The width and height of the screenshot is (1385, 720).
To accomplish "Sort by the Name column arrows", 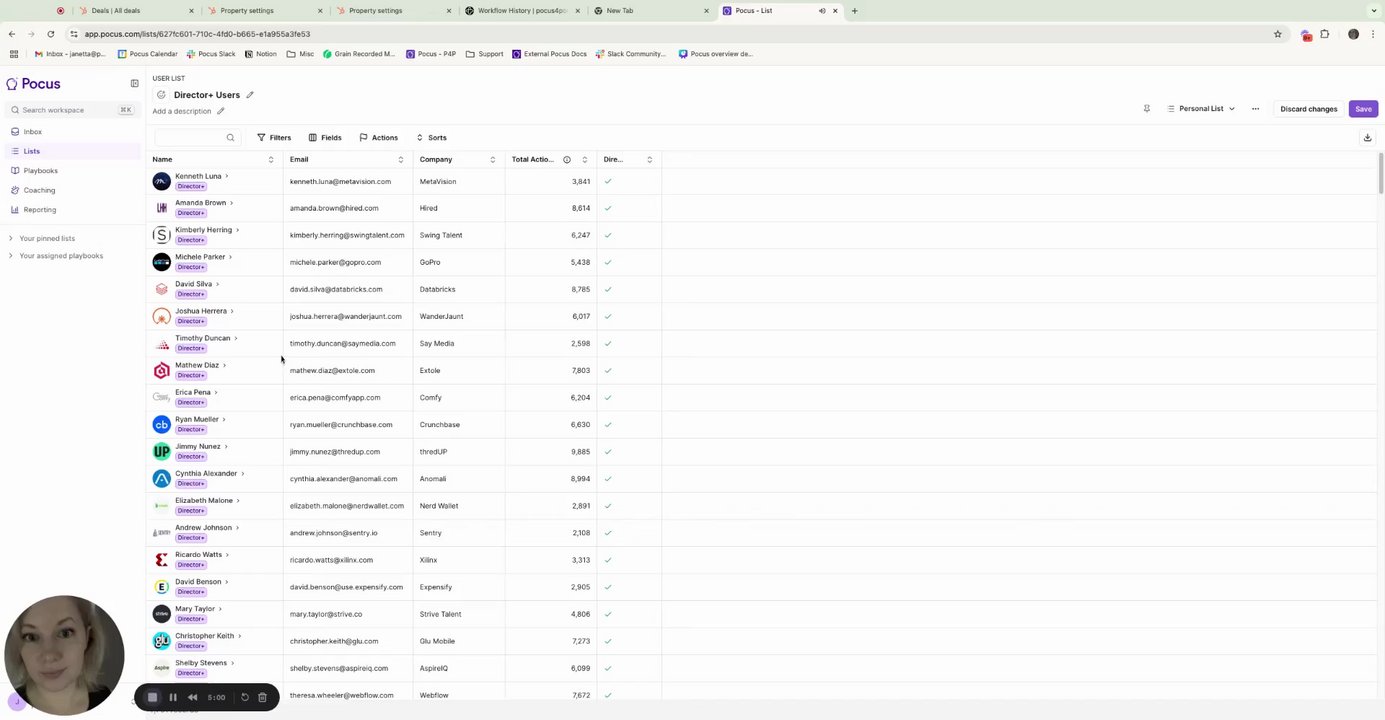I will [x=270, y=160].
